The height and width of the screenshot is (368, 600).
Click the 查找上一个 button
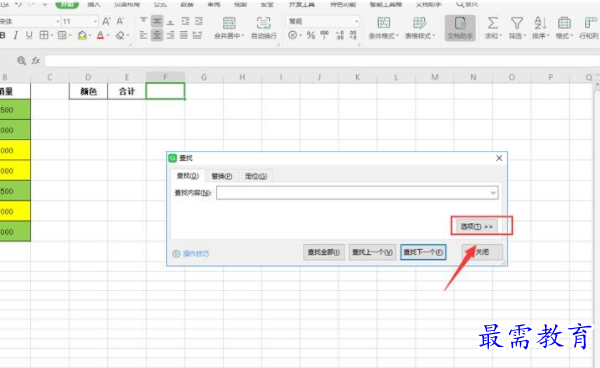tap(372, 252)
